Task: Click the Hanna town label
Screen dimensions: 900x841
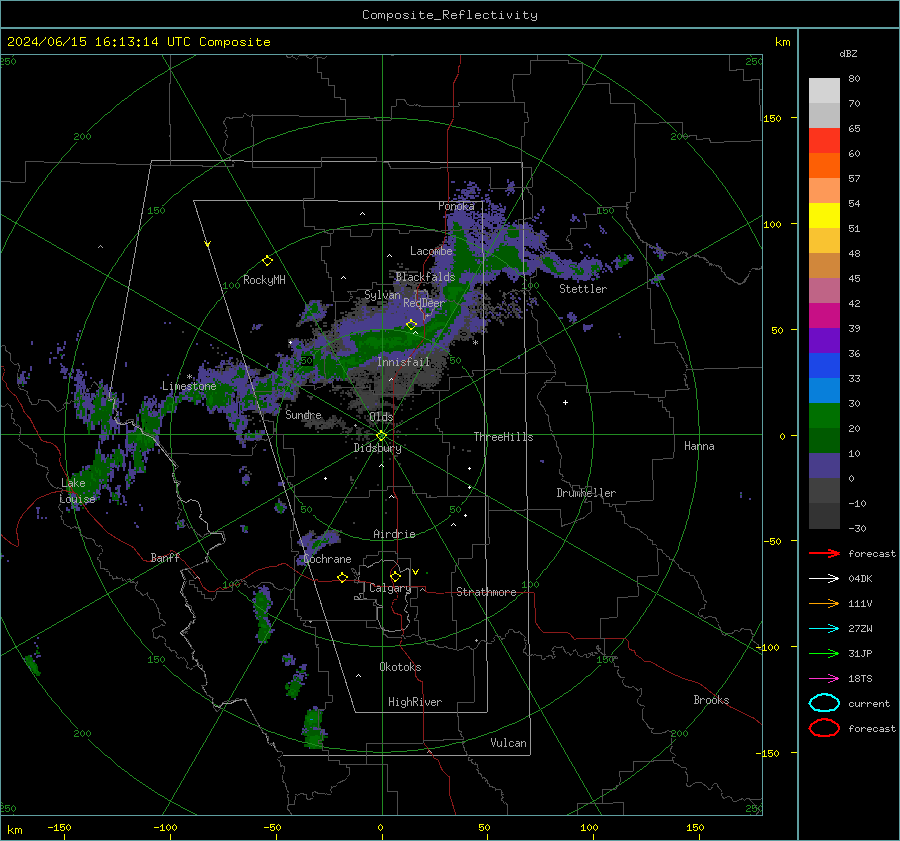Action: [x=699, y=446]
